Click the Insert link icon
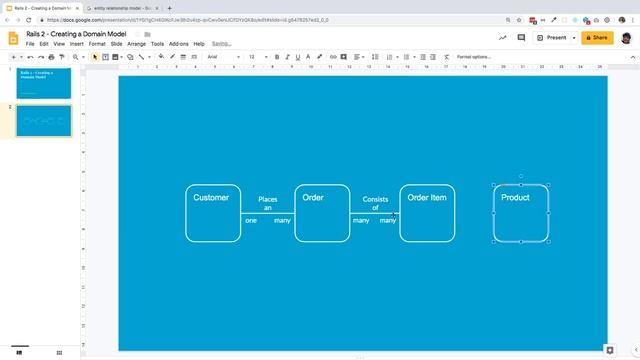The width and height of the screenshot is (640, 360). point(333,57)
